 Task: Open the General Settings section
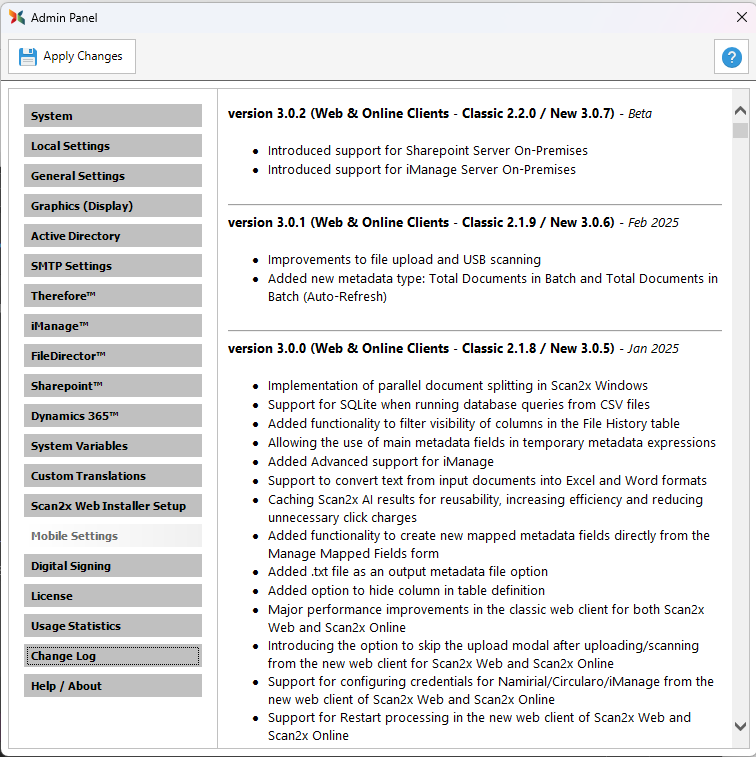tap(112, 176)
